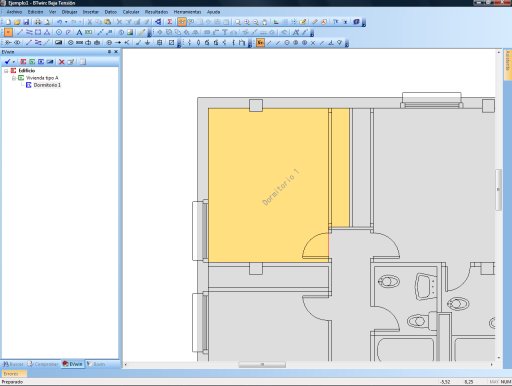Click the red building icon in EView toolbar
Image resolution: width=512 pixels, height=386 pixels.
click(23, 62)
